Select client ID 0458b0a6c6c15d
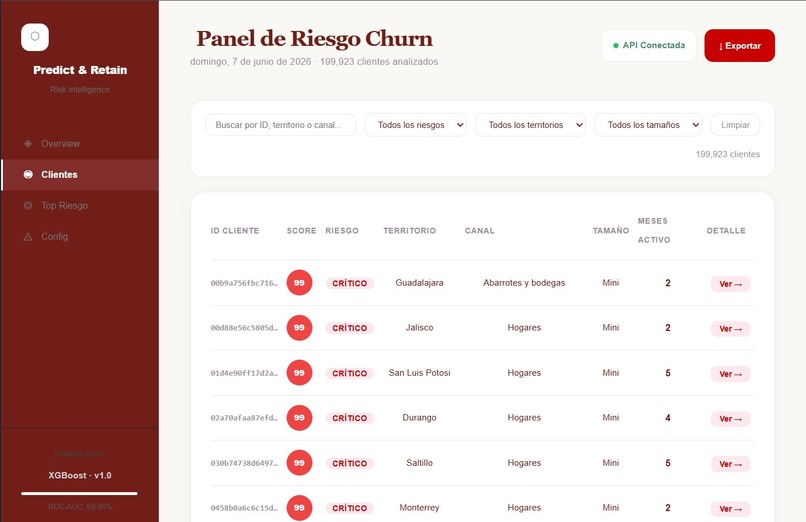806x522 pixels. pyautogui.click(x=244, y=508)
